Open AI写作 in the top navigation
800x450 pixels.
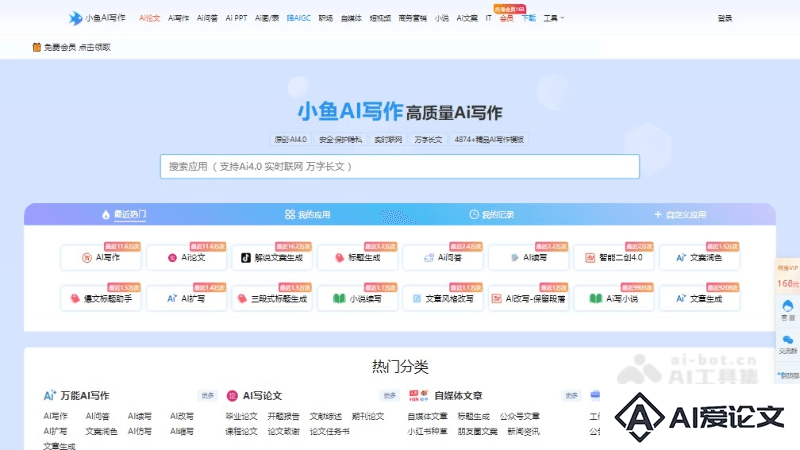click(x=179, y=18)
